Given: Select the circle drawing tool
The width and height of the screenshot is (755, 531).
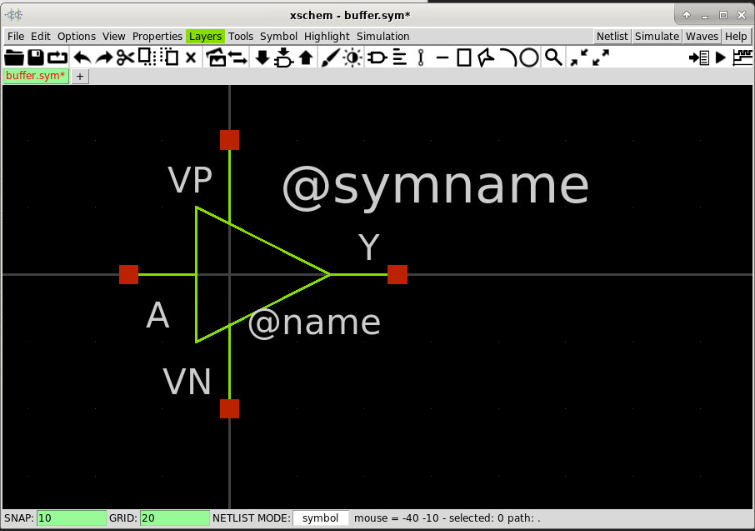Looking at the screenshot, I should click(529, 58).
